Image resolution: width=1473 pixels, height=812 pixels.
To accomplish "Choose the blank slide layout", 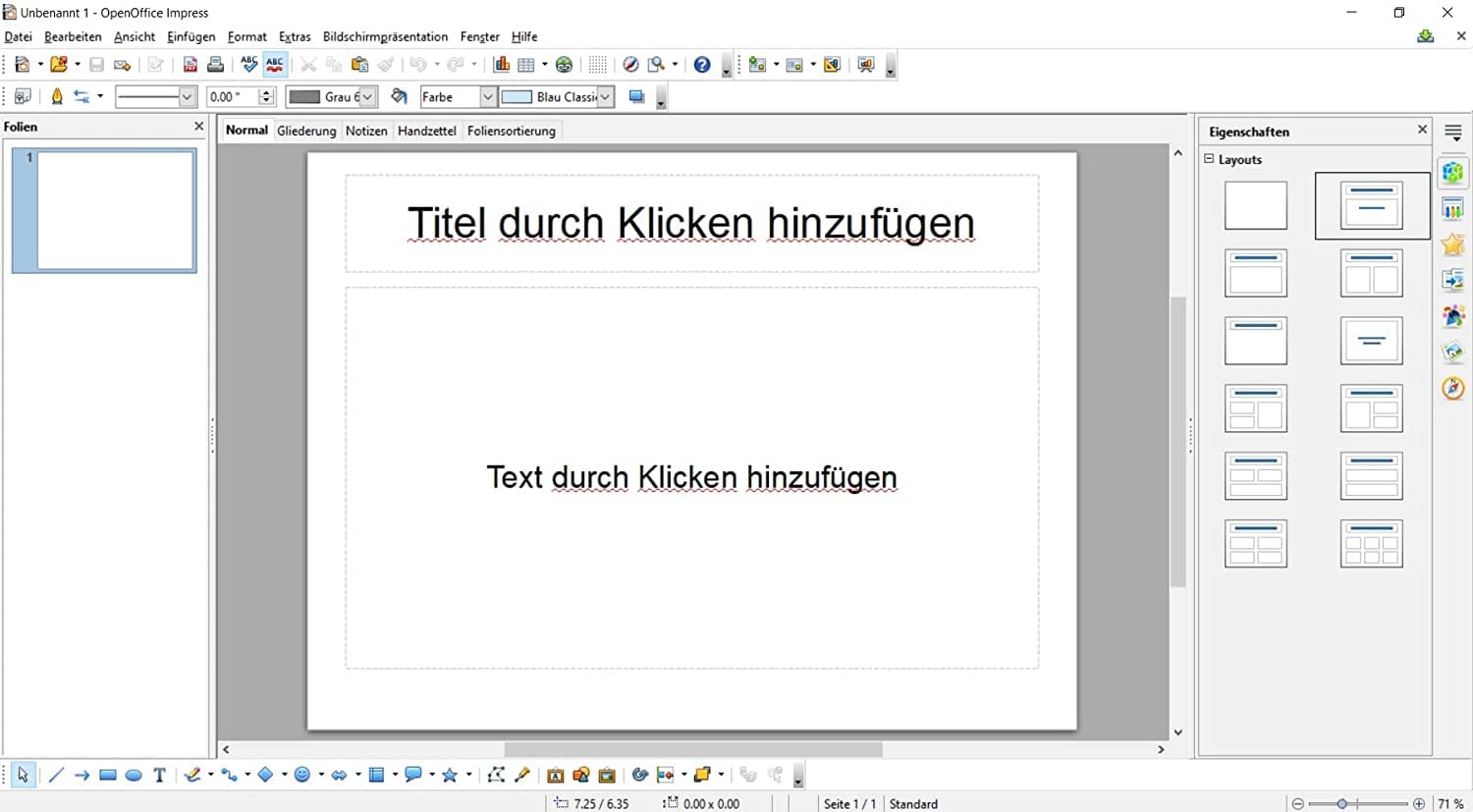I will 1256,205.
